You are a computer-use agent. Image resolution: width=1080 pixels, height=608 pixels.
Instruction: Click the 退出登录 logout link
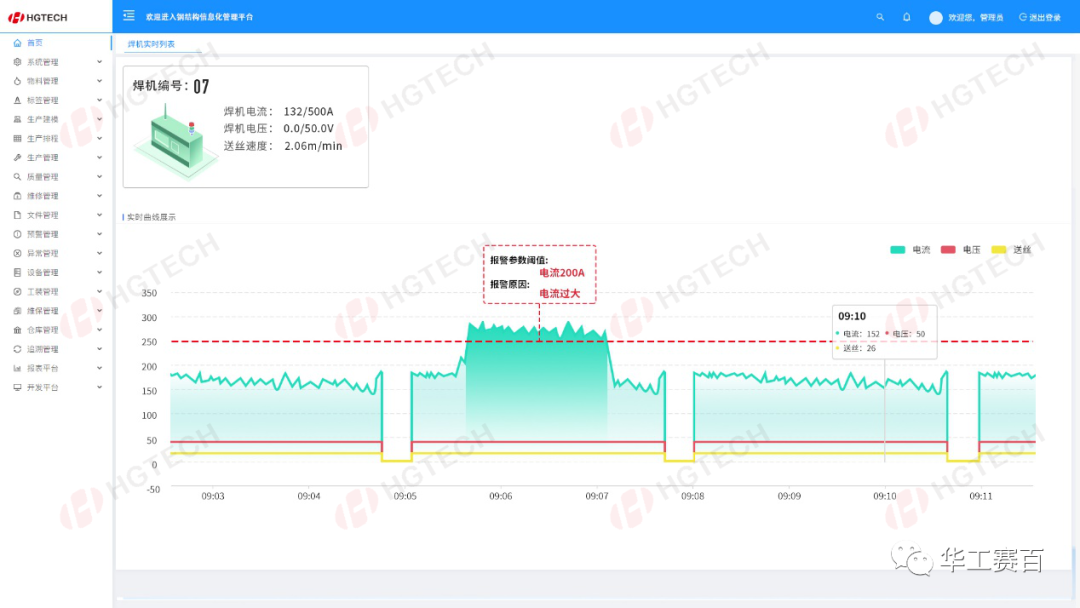(1040, 17)
